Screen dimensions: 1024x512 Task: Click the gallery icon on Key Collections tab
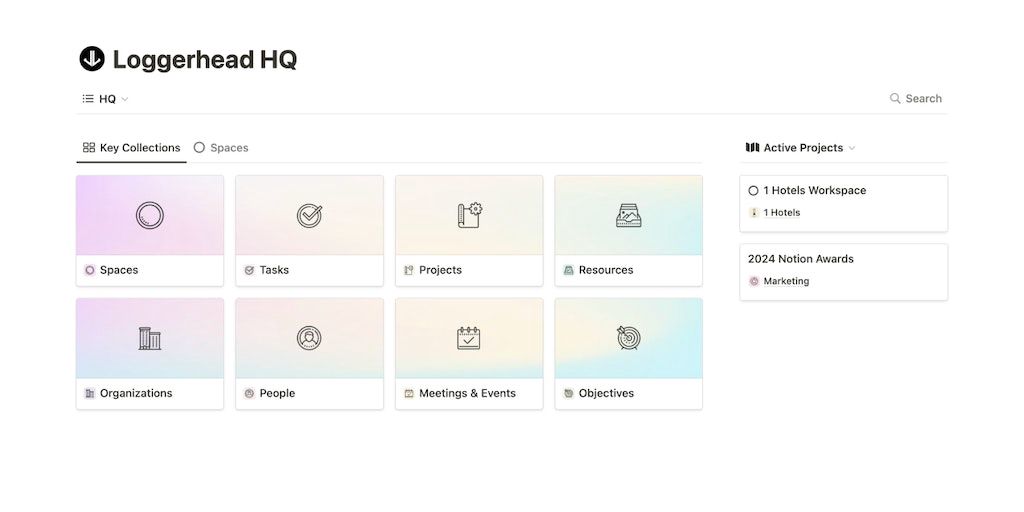(89, 148)
